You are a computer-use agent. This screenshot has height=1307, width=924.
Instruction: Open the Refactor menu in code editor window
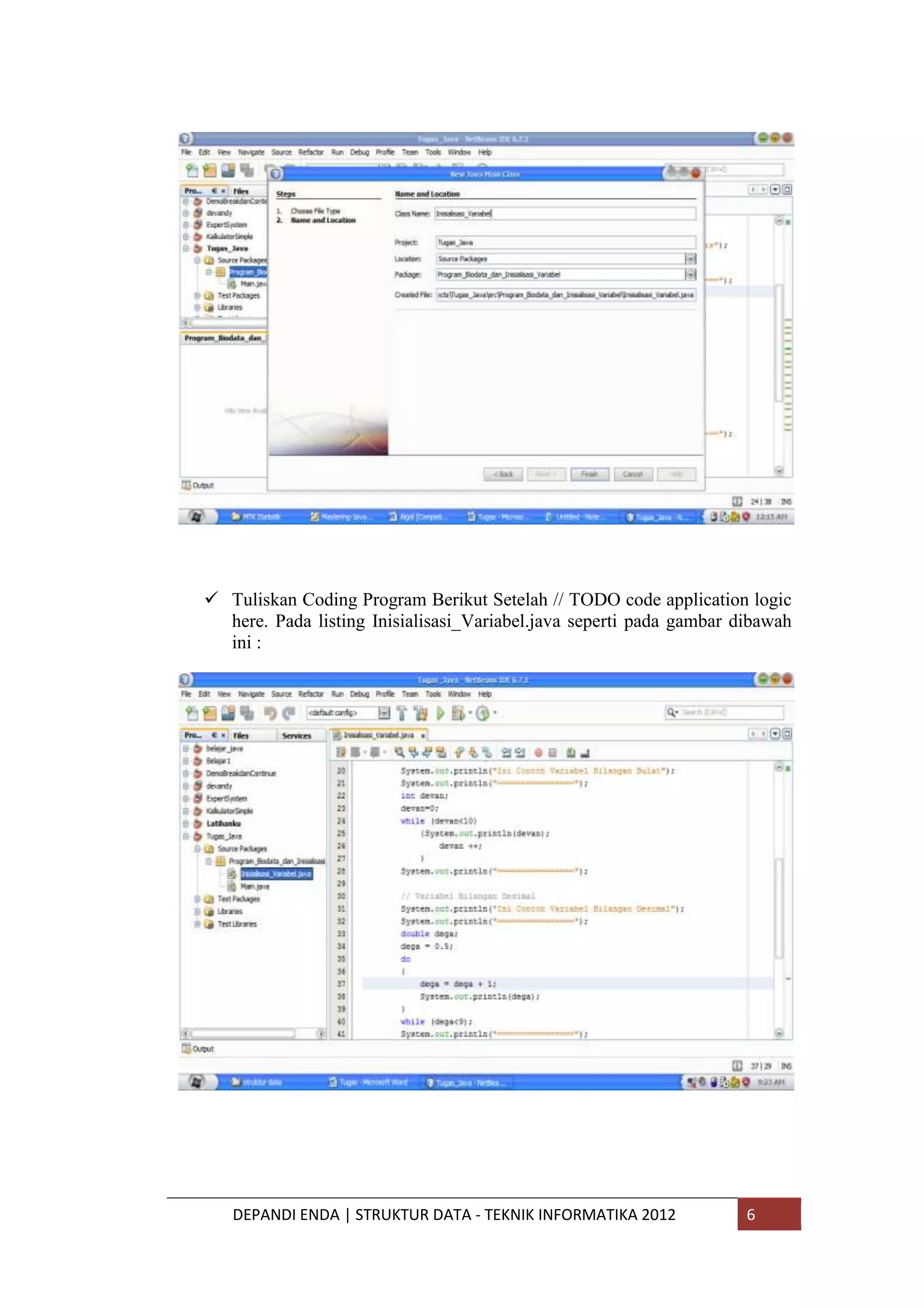pos(311,694)
